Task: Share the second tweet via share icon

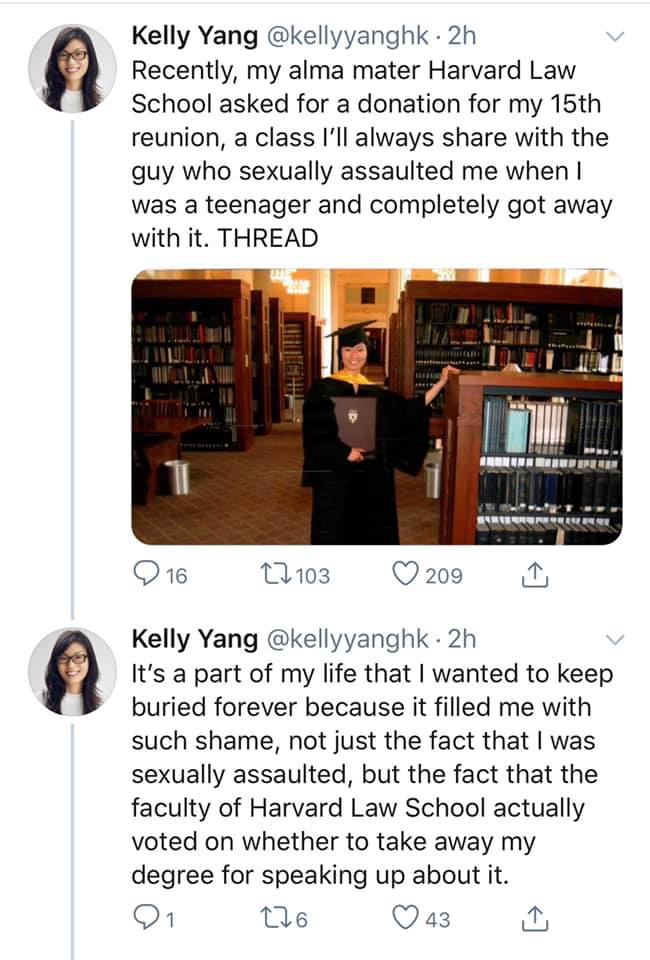Action: (534, 918)
